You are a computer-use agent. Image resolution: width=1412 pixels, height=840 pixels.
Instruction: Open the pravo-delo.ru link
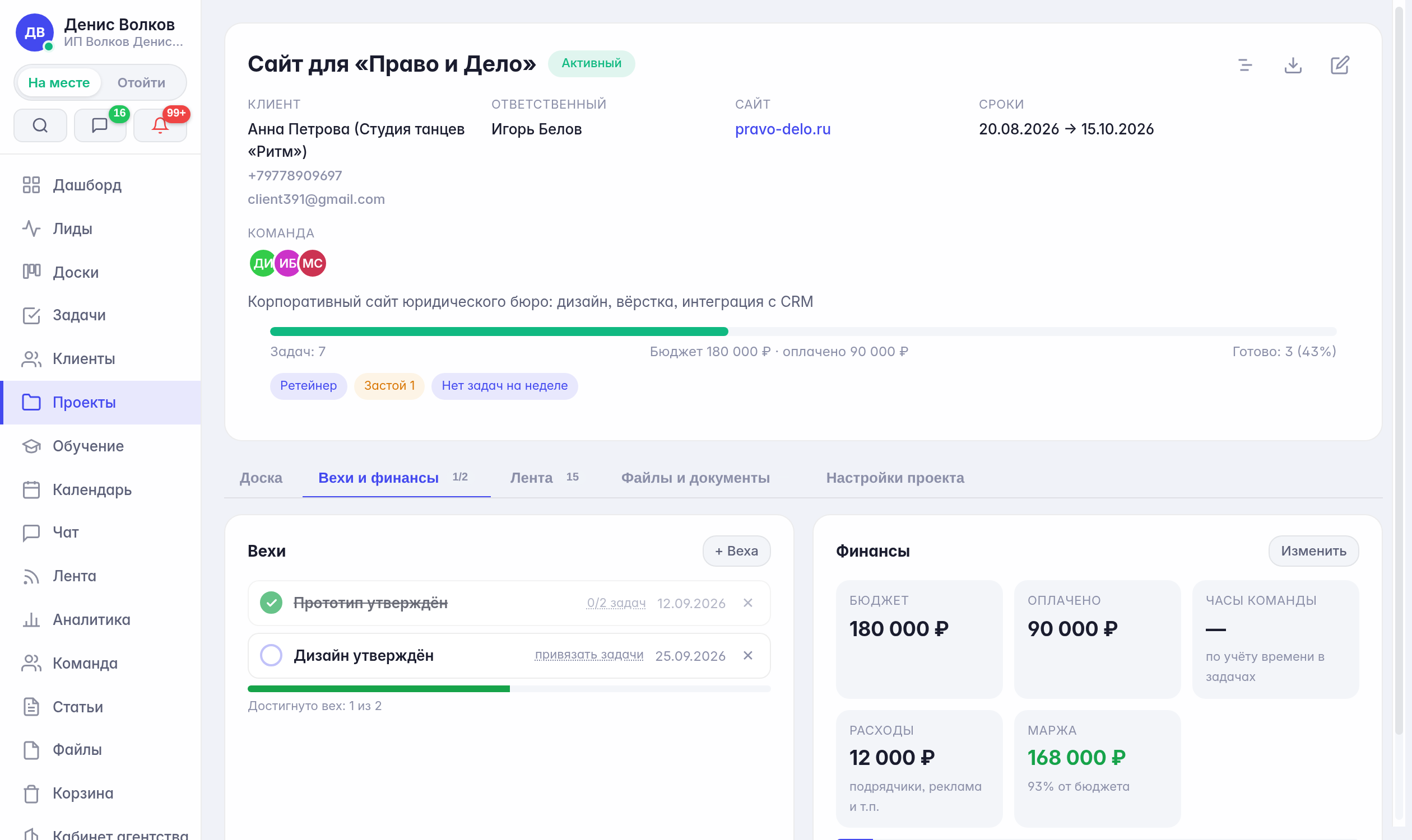click(783, 129)
